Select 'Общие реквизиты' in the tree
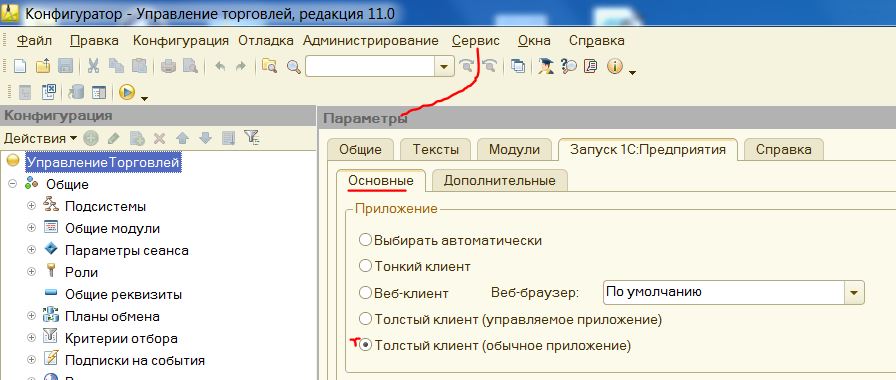This screenshot has width=896, height=380. (123, 295)
